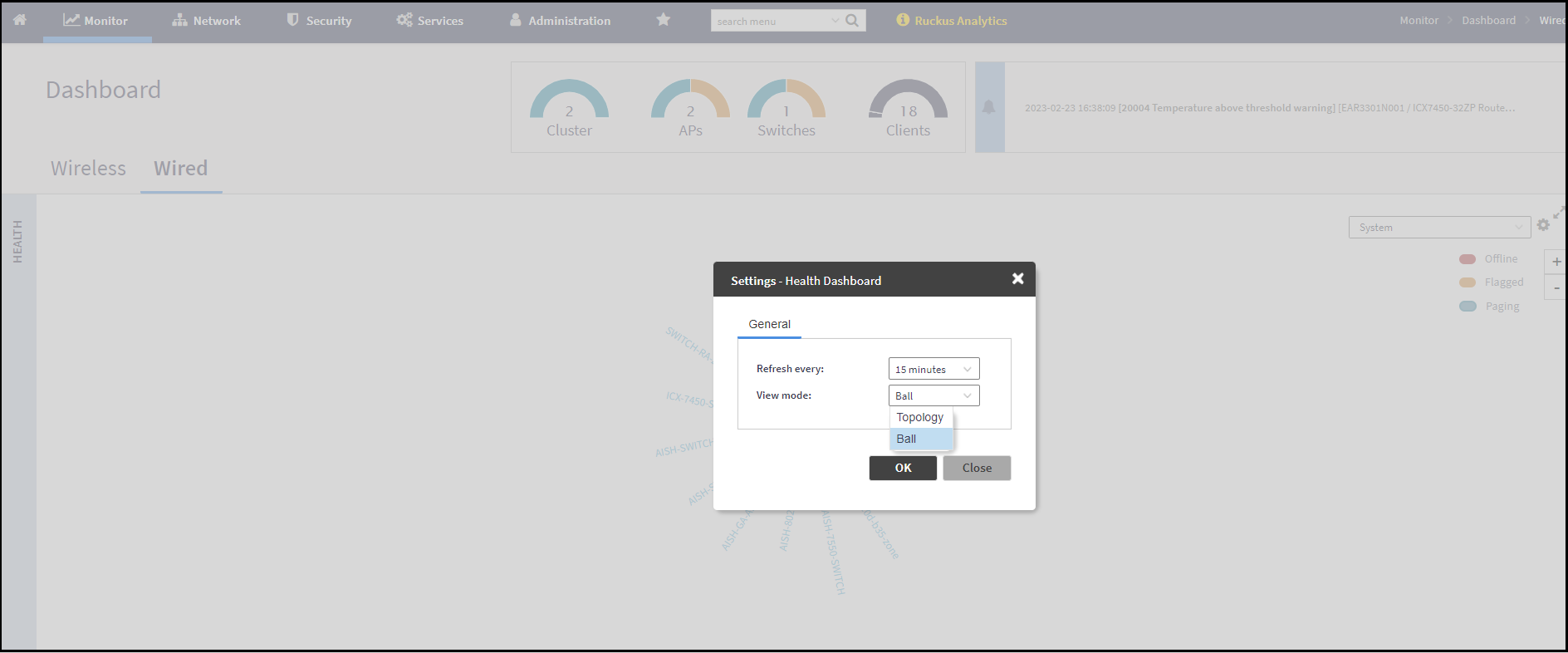Viewport: 1568px width, 653px height.
Task: Open the Network menu
Action: tap(206, 21)
